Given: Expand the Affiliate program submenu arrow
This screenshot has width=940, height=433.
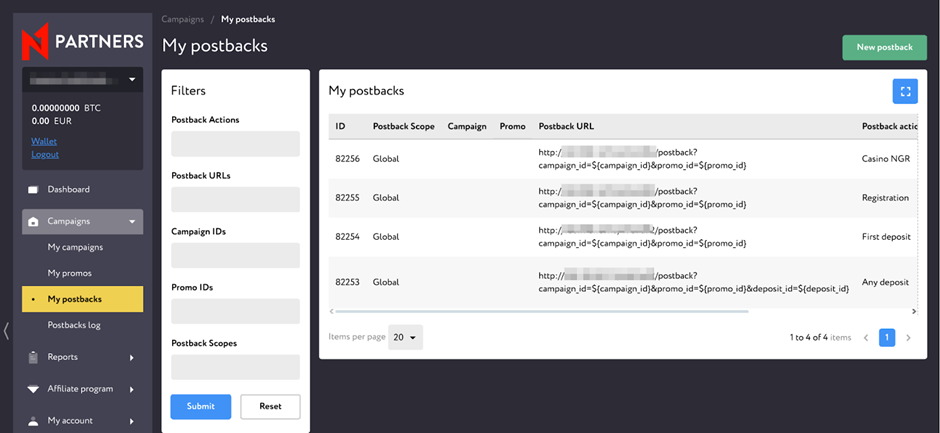Looking at the screenshot, I should 132,389.
